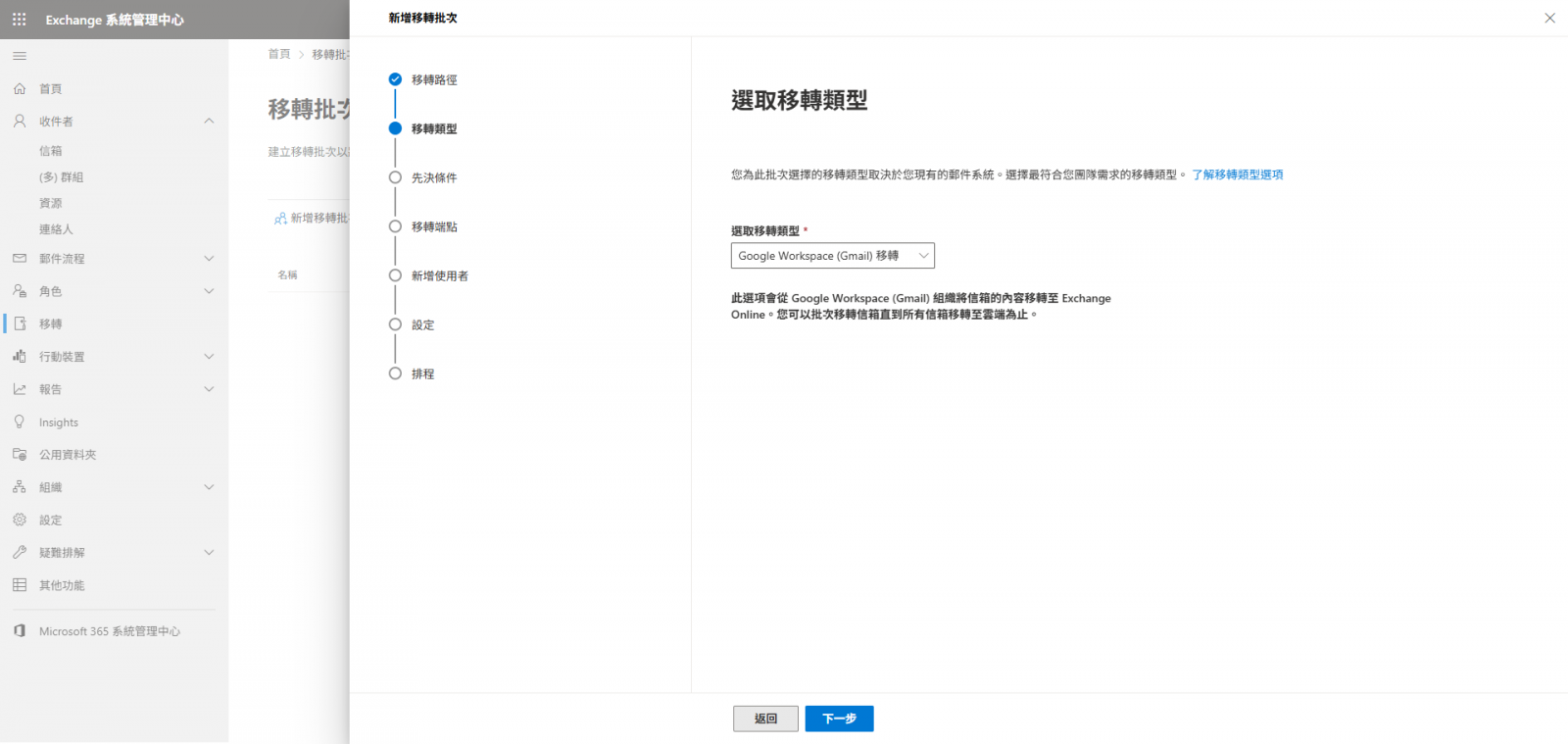Go to 首頁 in the sidebar

51,88
